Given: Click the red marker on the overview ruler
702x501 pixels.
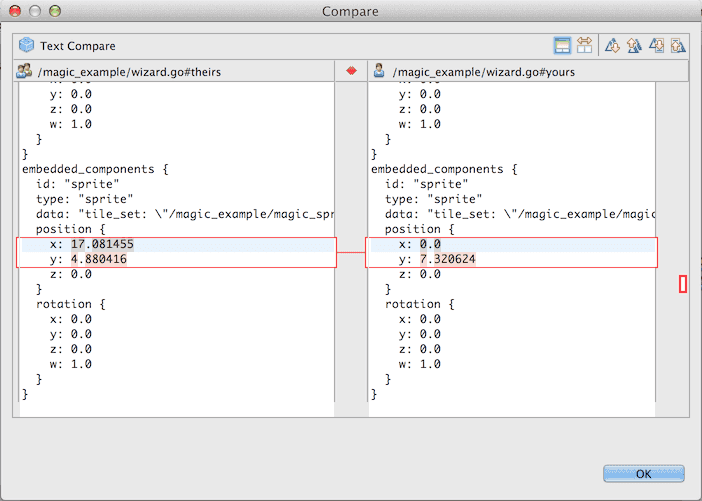Looking at the screenshot, I should pyautogui.click(x=683, y=284).
